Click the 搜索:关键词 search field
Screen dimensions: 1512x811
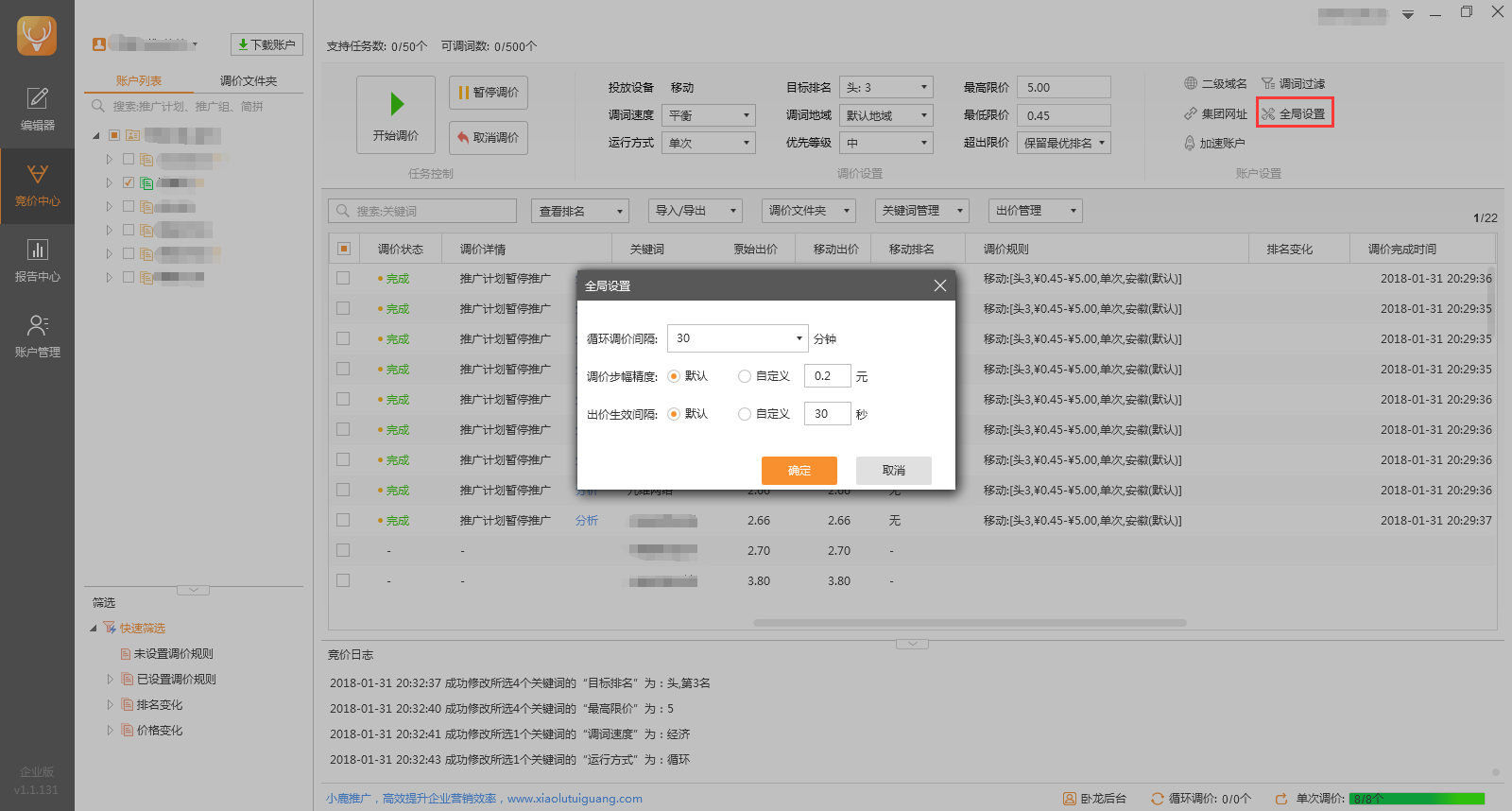422,211
